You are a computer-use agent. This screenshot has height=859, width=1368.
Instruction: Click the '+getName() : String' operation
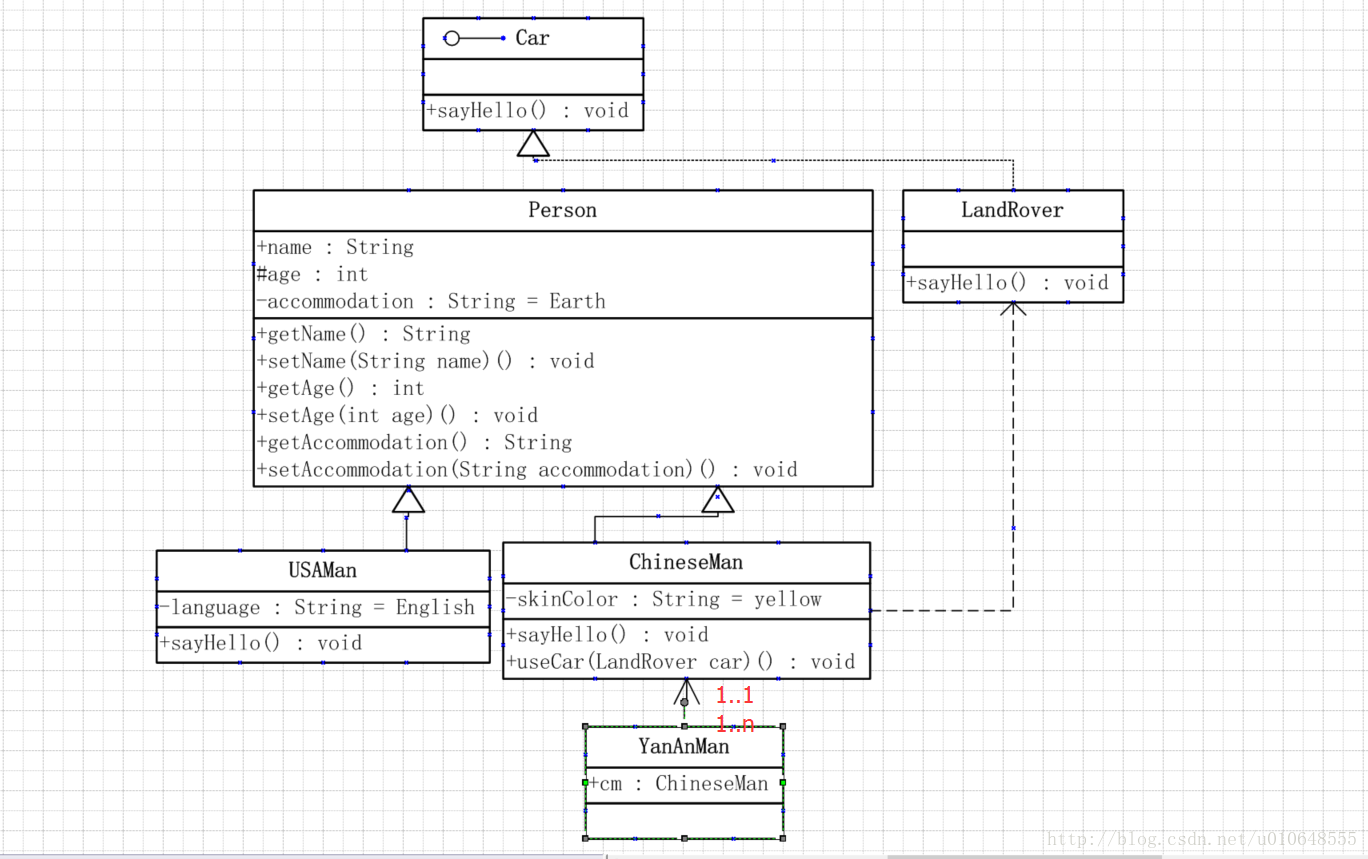click(363, 334)
